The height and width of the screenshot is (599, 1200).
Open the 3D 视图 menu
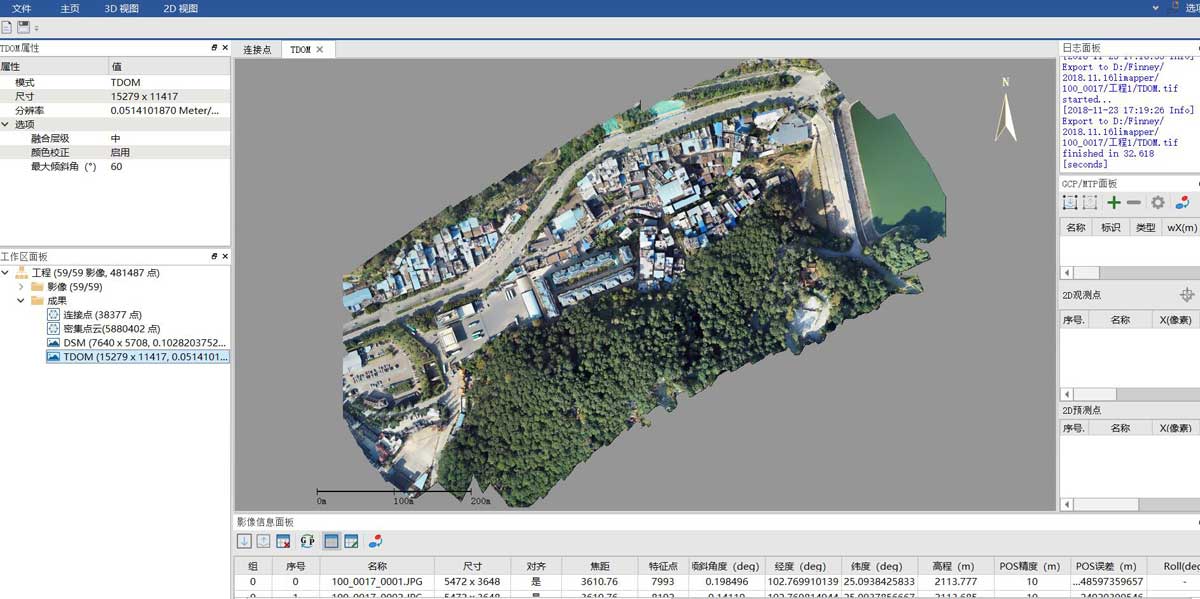click(x=121, y=8)
